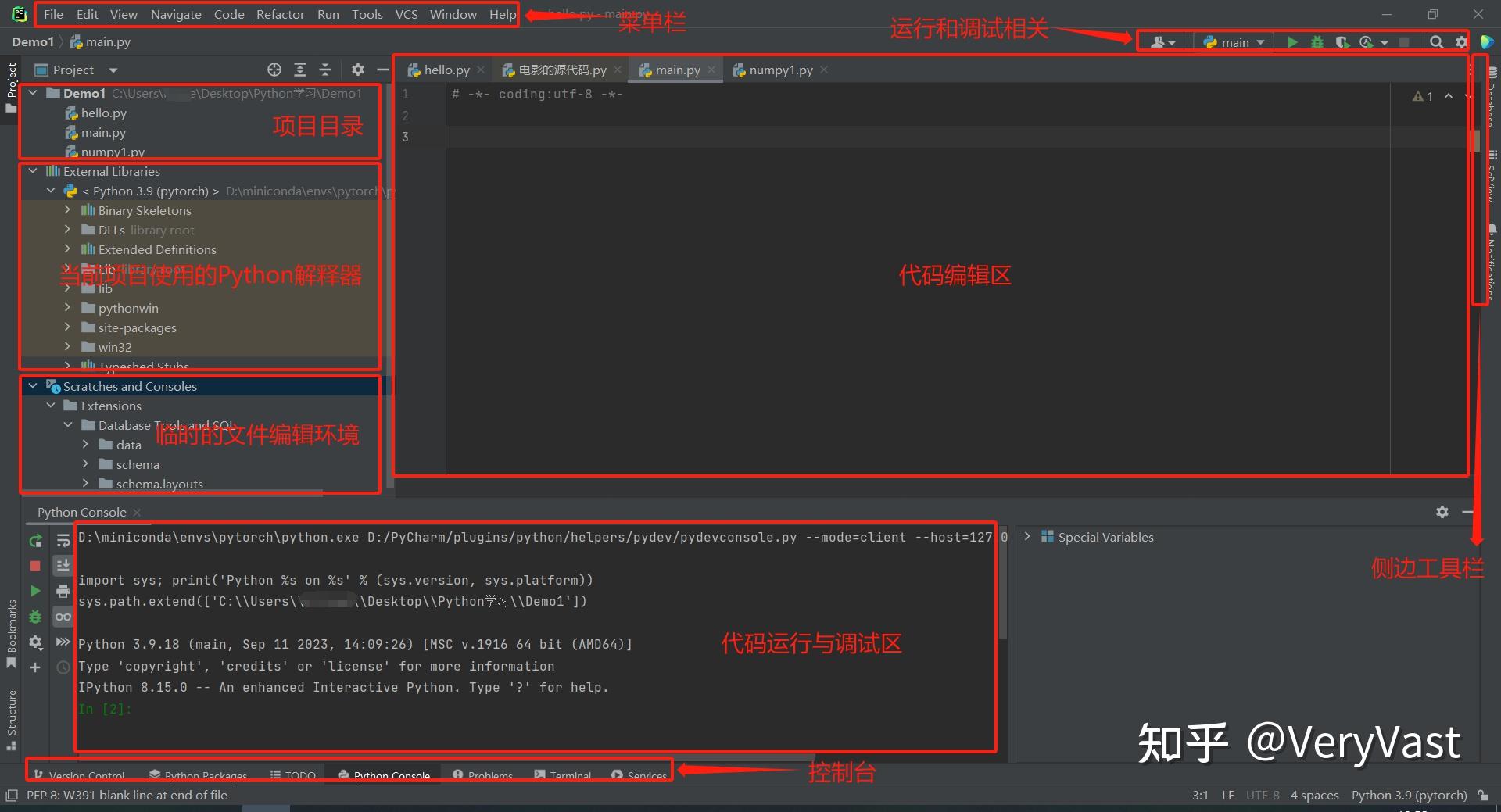Collapse the External Libraries node
The image size is (1501, 812).
pos(33,170)
